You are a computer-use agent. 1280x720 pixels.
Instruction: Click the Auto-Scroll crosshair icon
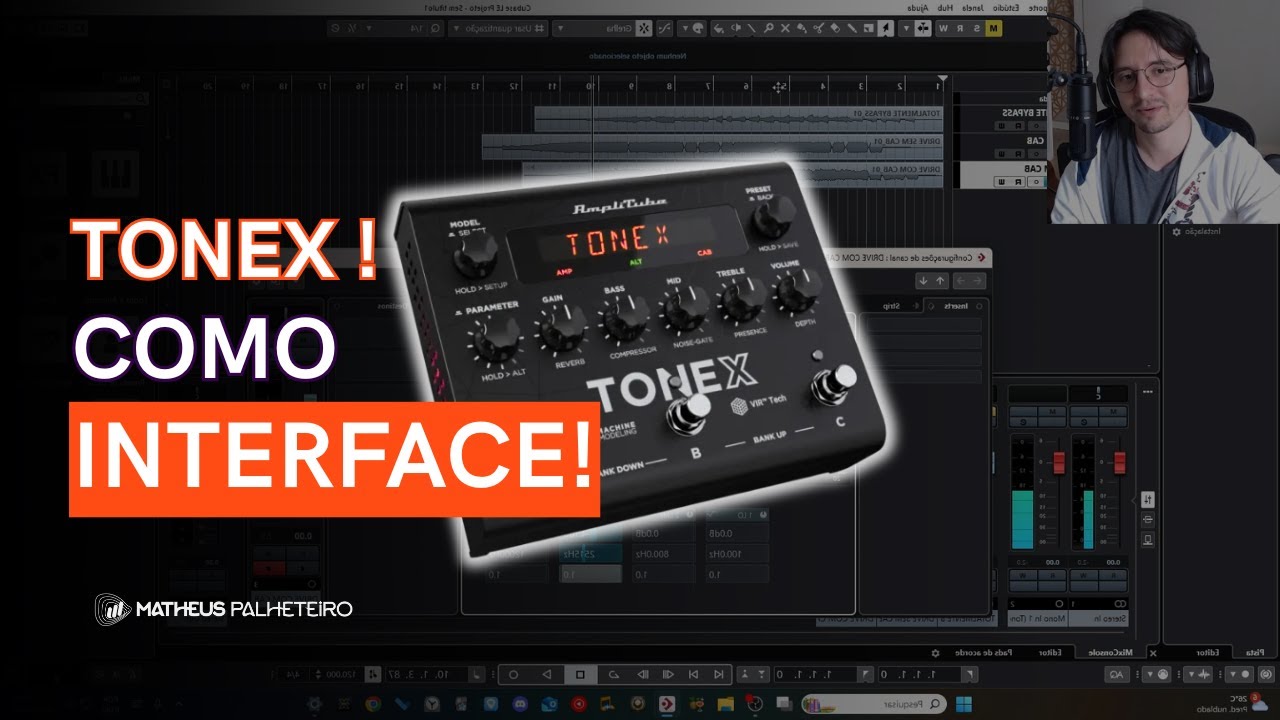click(x=923, y=28)
